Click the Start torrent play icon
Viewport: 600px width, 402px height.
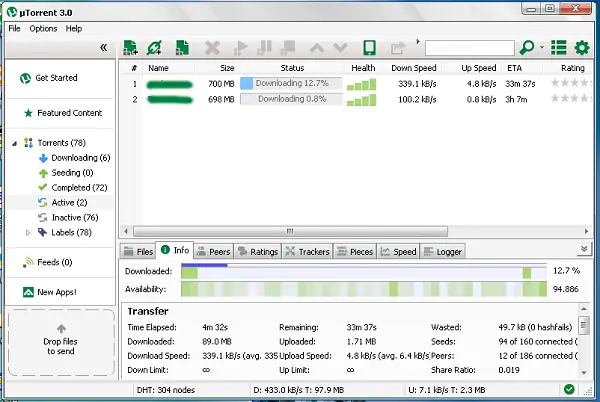click(241, 48)
